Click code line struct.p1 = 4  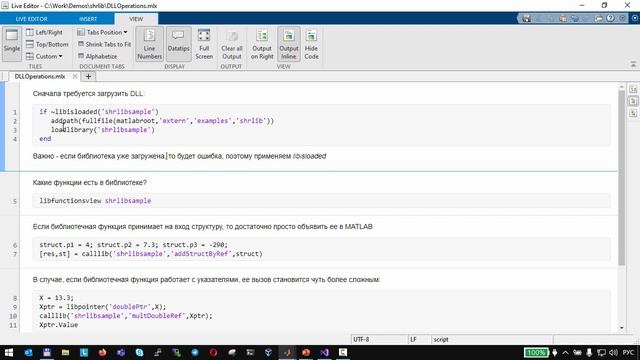[133, 245]
